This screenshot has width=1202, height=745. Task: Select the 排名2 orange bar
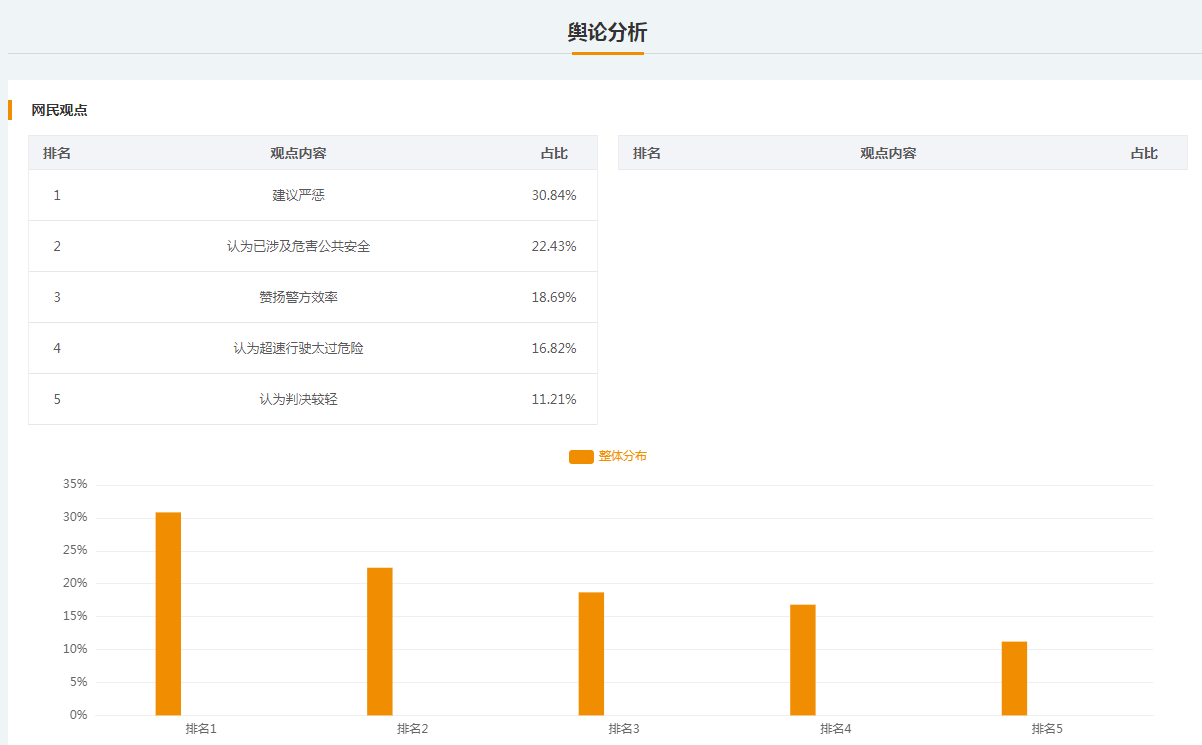point(380,641)
